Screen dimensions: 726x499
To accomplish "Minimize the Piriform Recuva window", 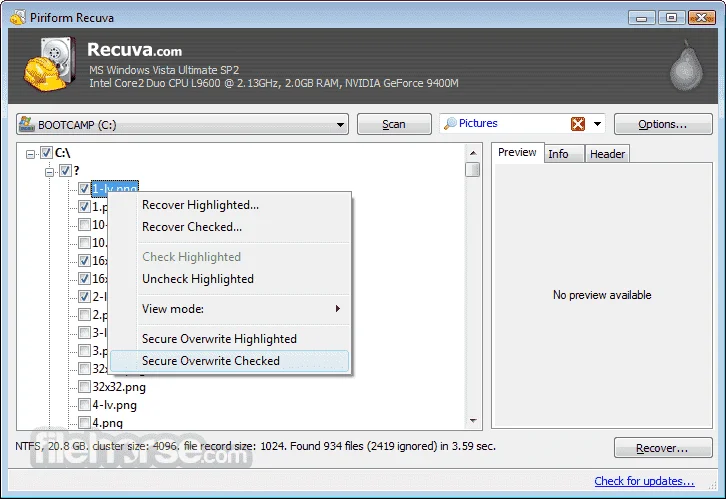I will pos(641,18).
